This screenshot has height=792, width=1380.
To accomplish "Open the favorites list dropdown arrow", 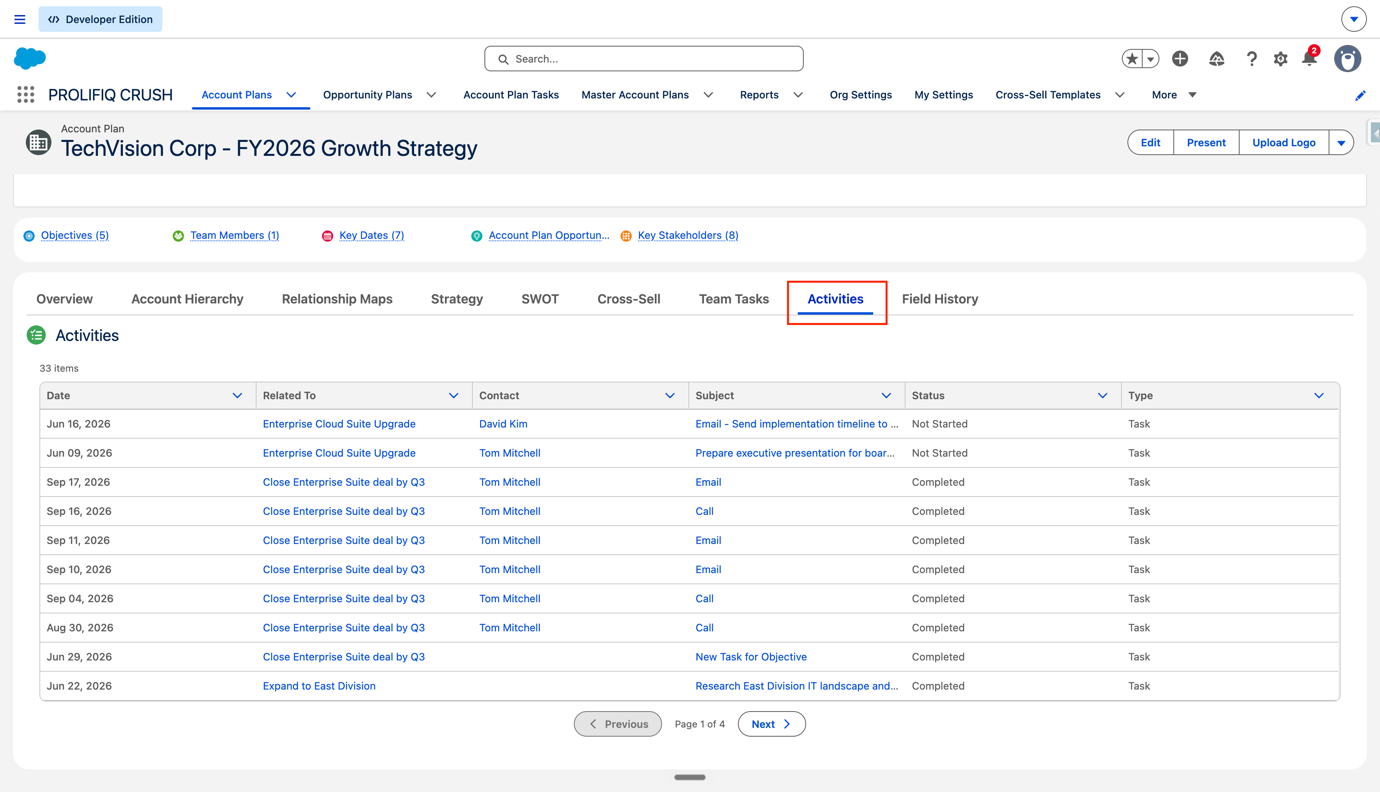I will pyautogui.click(x=1151, y=59).
